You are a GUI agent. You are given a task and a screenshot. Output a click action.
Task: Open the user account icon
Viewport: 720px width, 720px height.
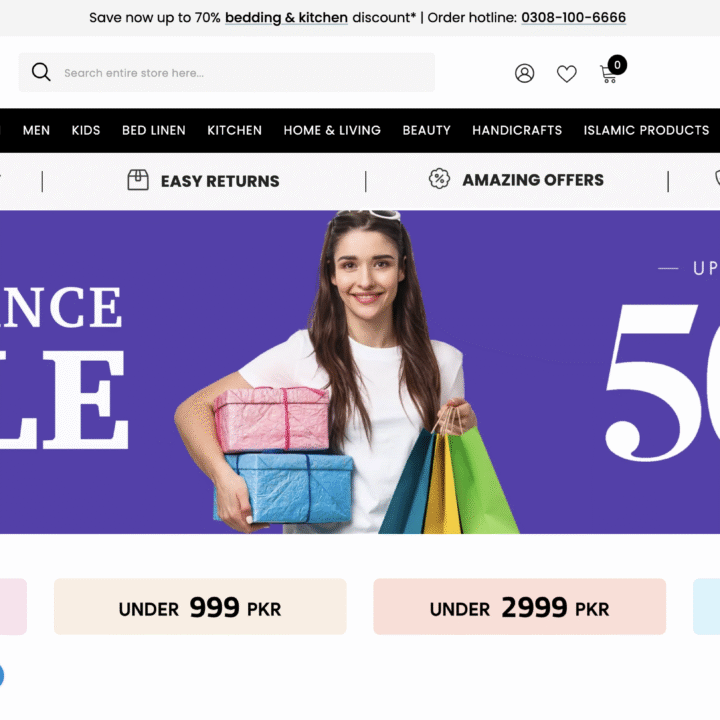point(524,73)
